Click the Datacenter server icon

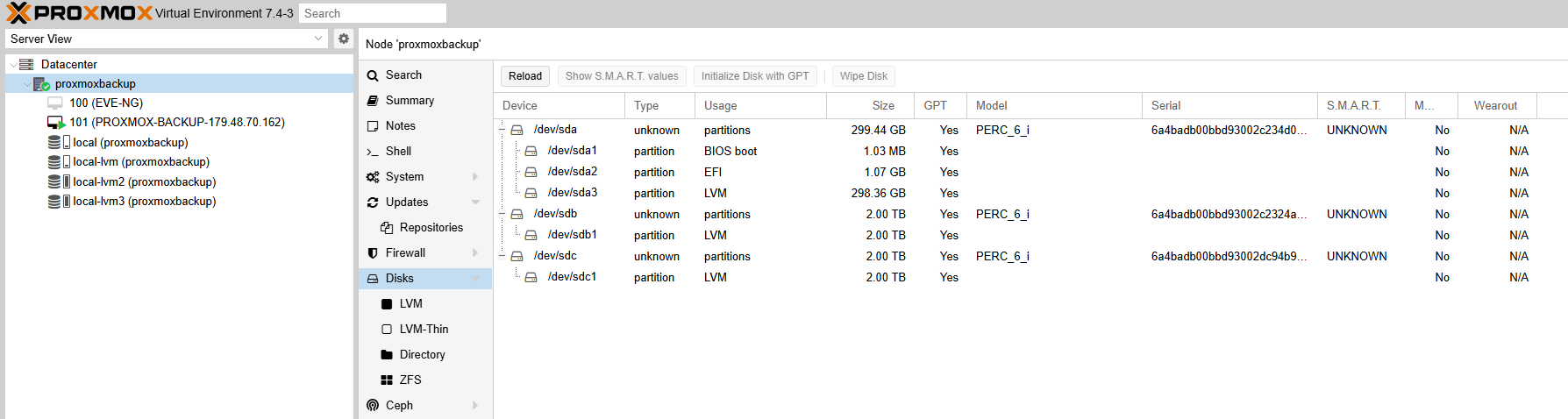coord(26,64)
